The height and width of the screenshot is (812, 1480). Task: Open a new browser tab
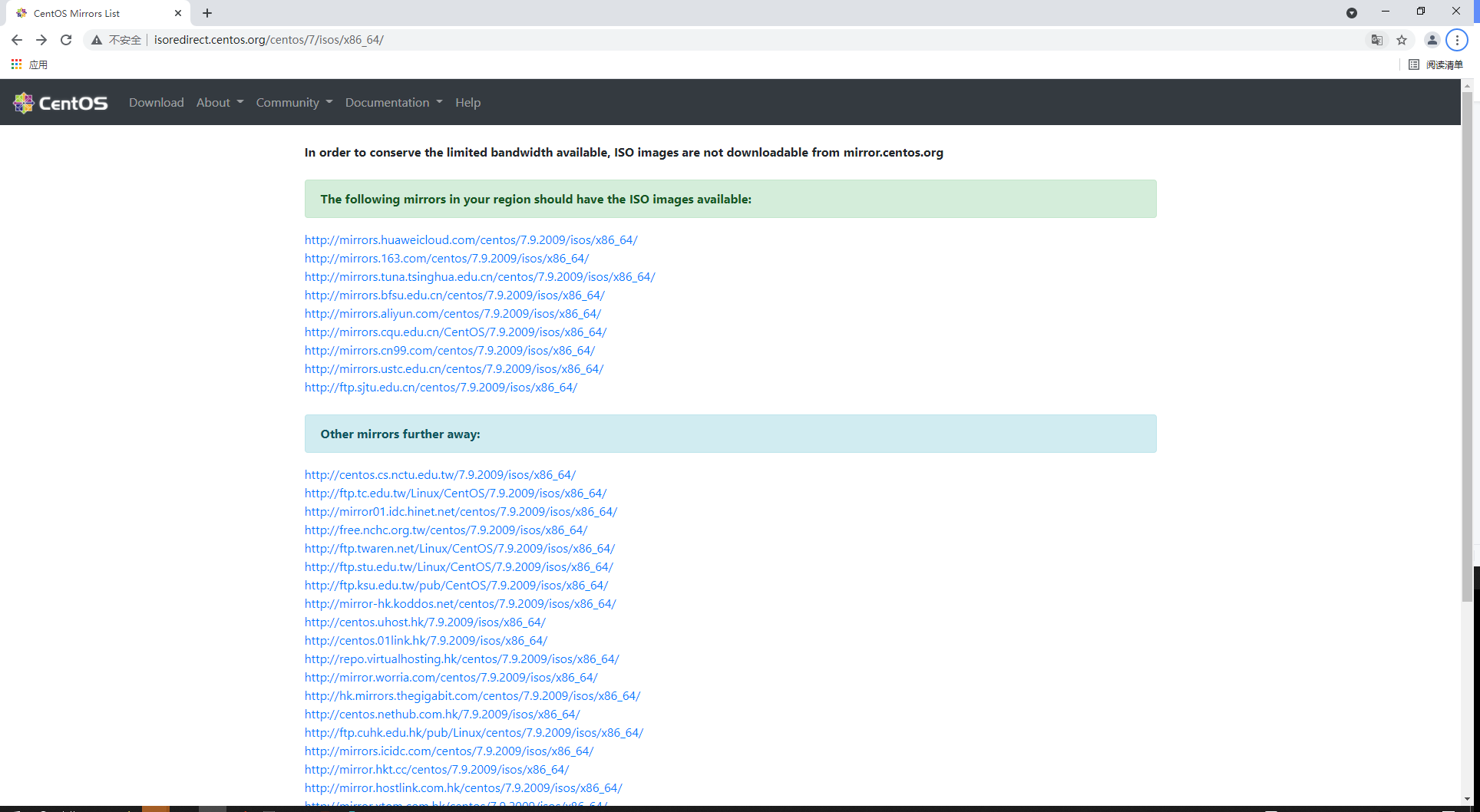[x=207, y=13]
